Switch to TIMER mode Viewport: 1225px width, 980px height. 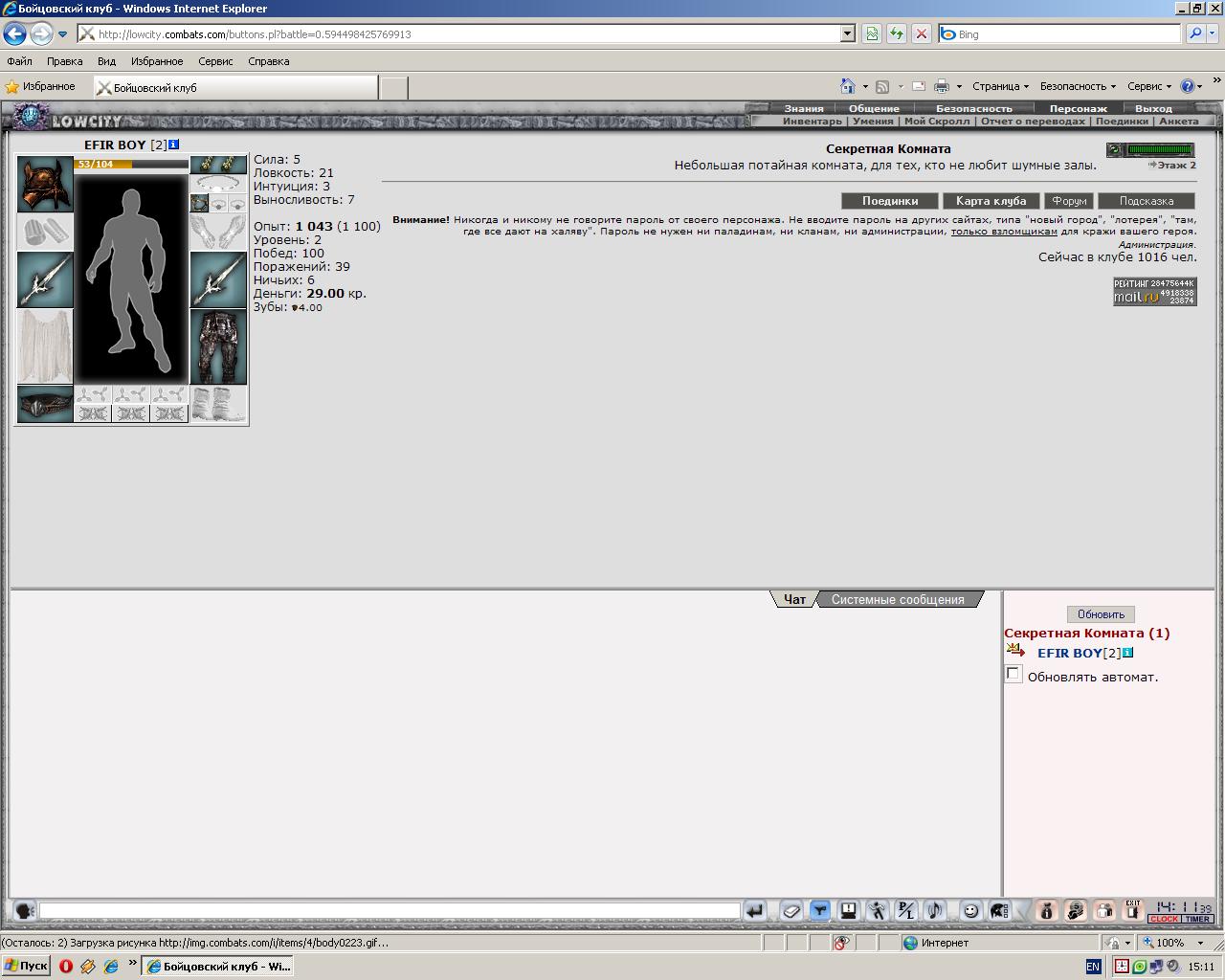(x=1197, y=919)
